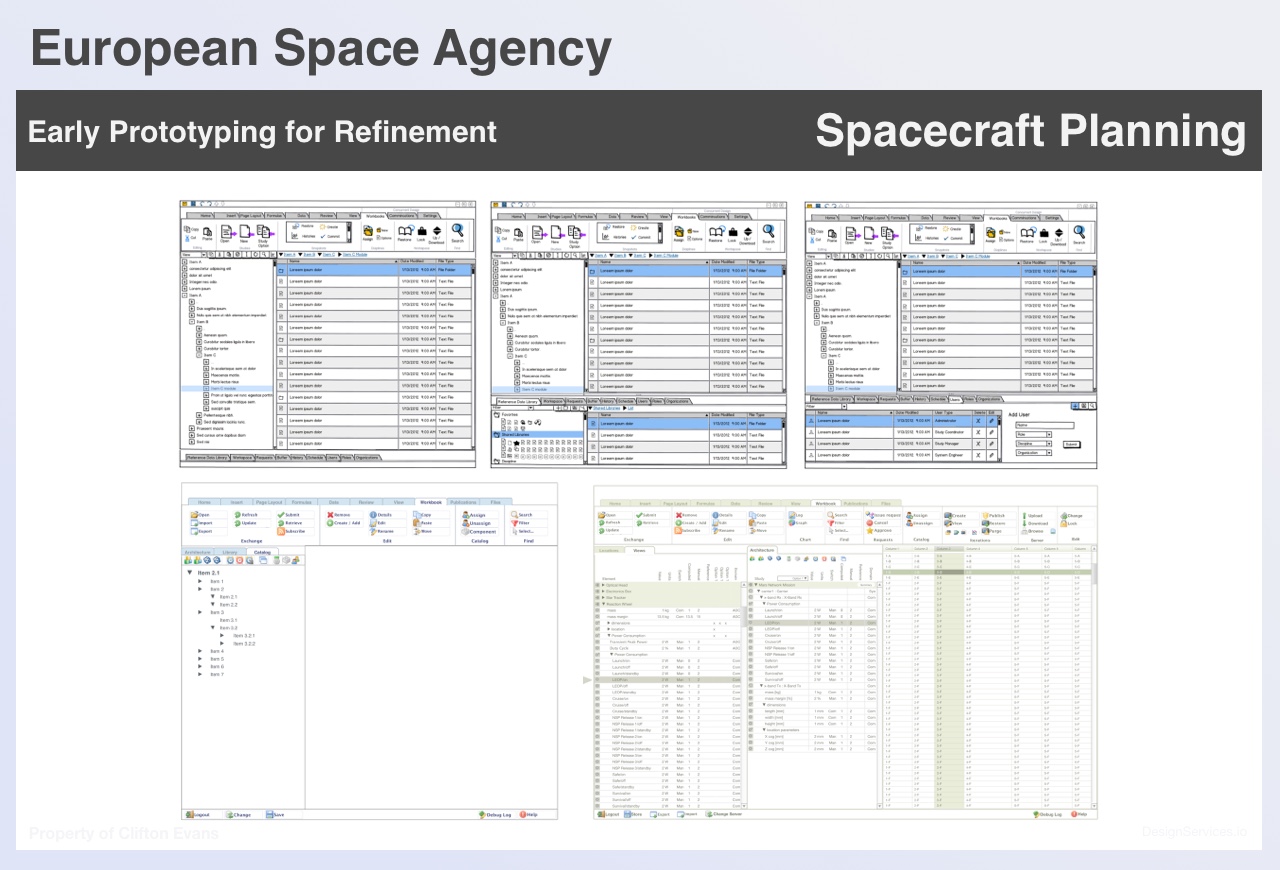This screenshot has width=1280, height=870.
Task: Toggle checkbox beside Reaction Wheel row
Action: [x=598, y=603]
